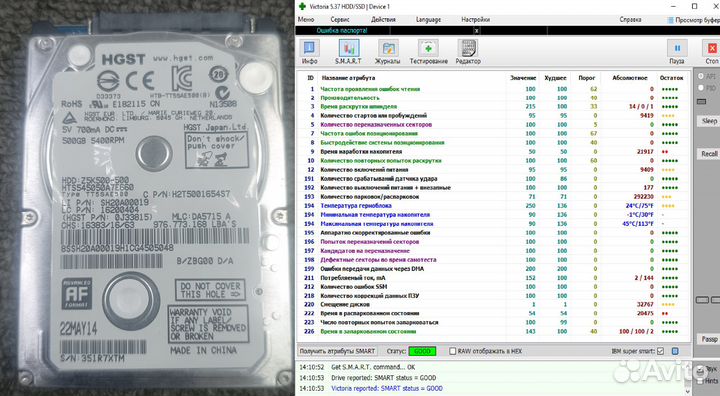Select row Ошибки передачи данных через DMA

point(493,269)
